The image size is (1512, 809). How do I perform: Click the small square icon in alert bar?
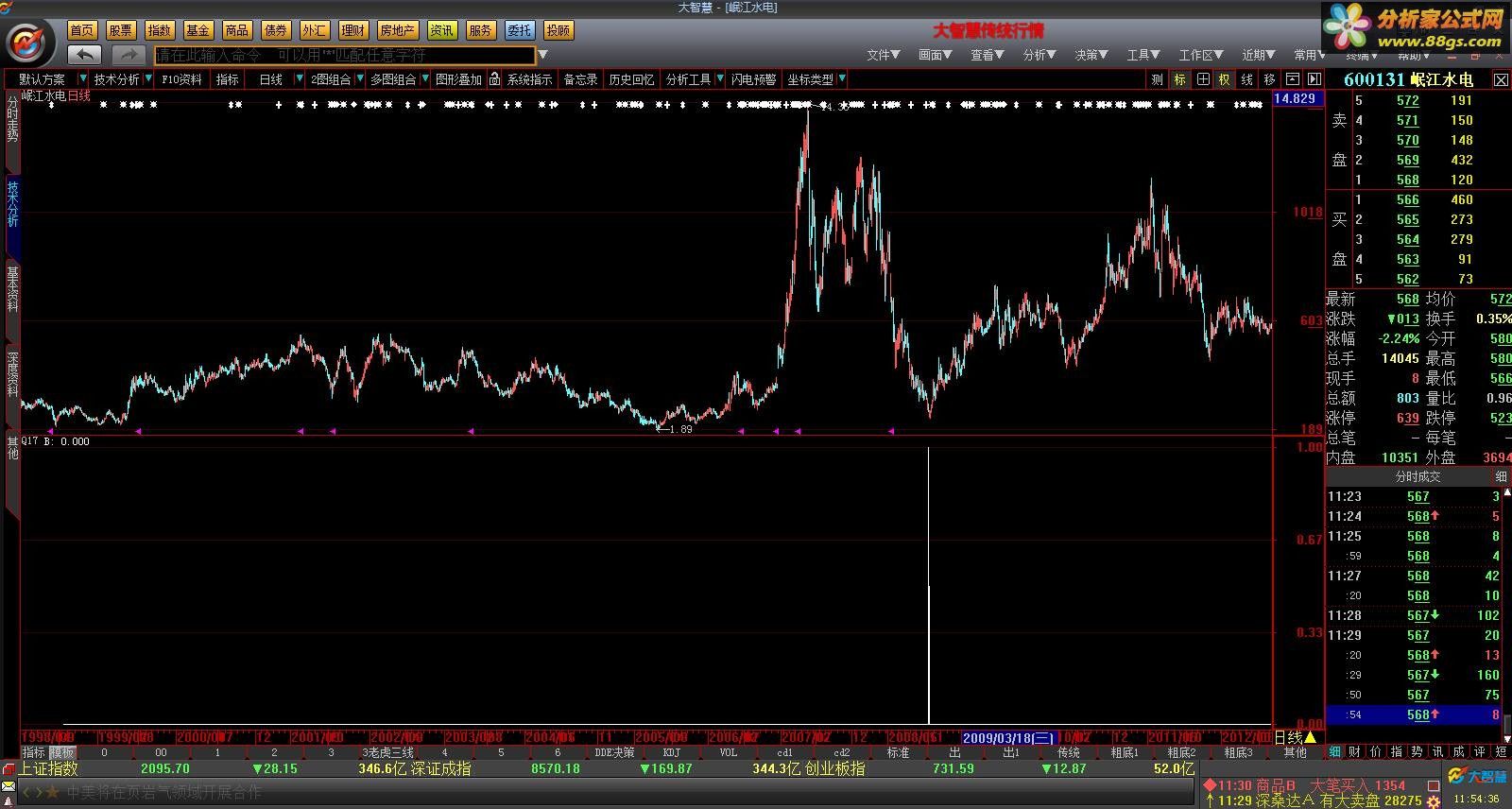tap(1434, 785)
